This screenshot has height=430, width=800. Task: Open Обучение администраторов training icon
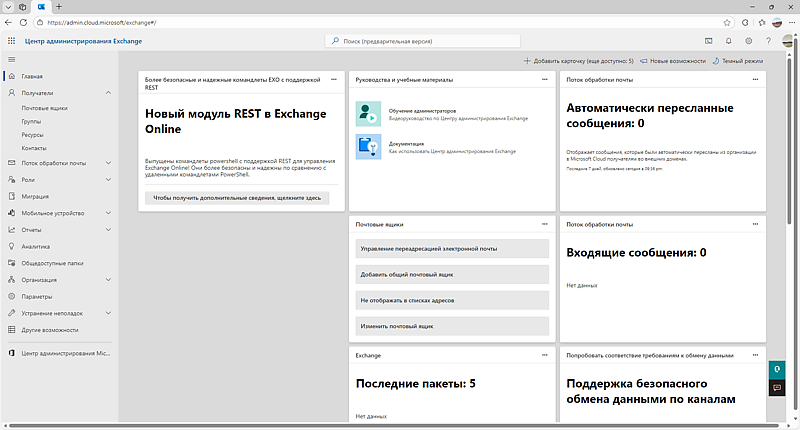click(x=368, y=114)
